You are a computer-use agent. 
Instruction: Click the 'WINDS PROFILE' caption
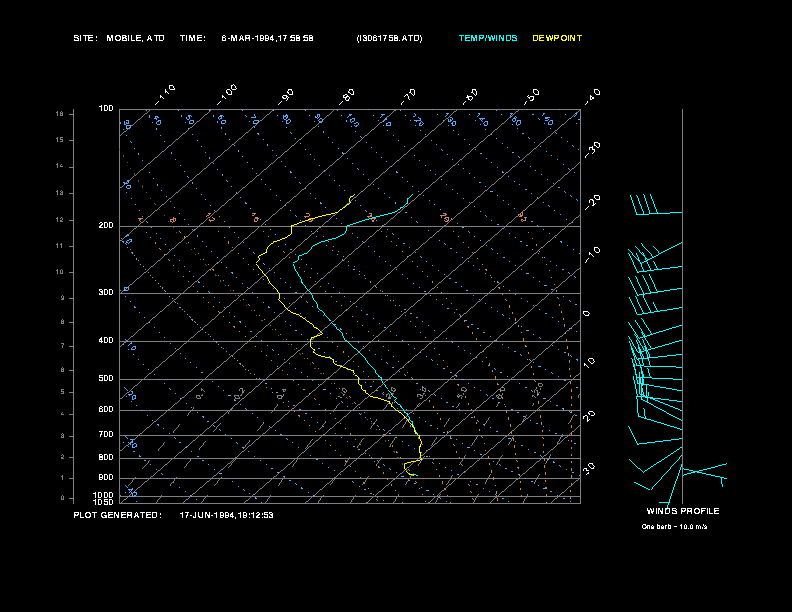[x=683, y=511]
